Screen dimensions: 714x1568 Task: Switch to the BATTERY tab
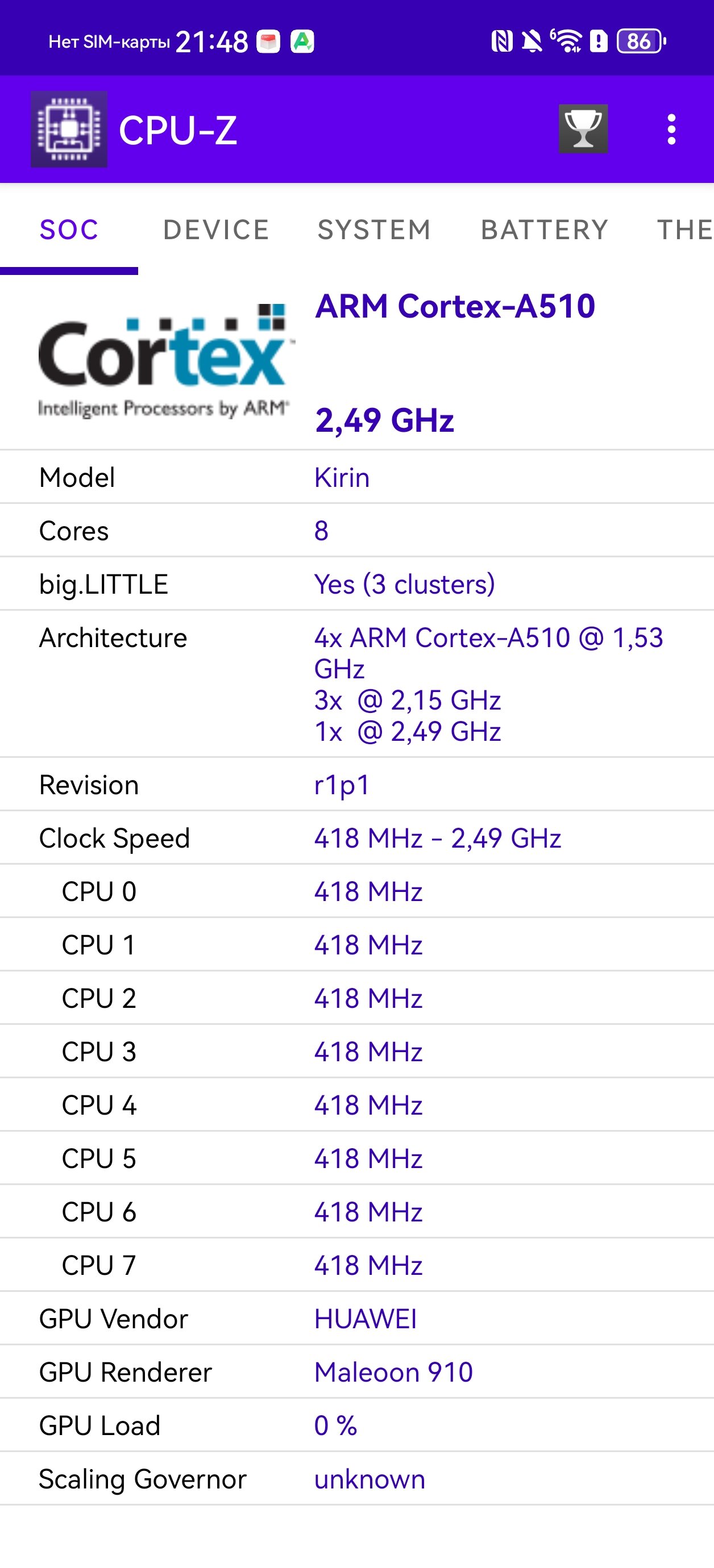click(545, 230)
